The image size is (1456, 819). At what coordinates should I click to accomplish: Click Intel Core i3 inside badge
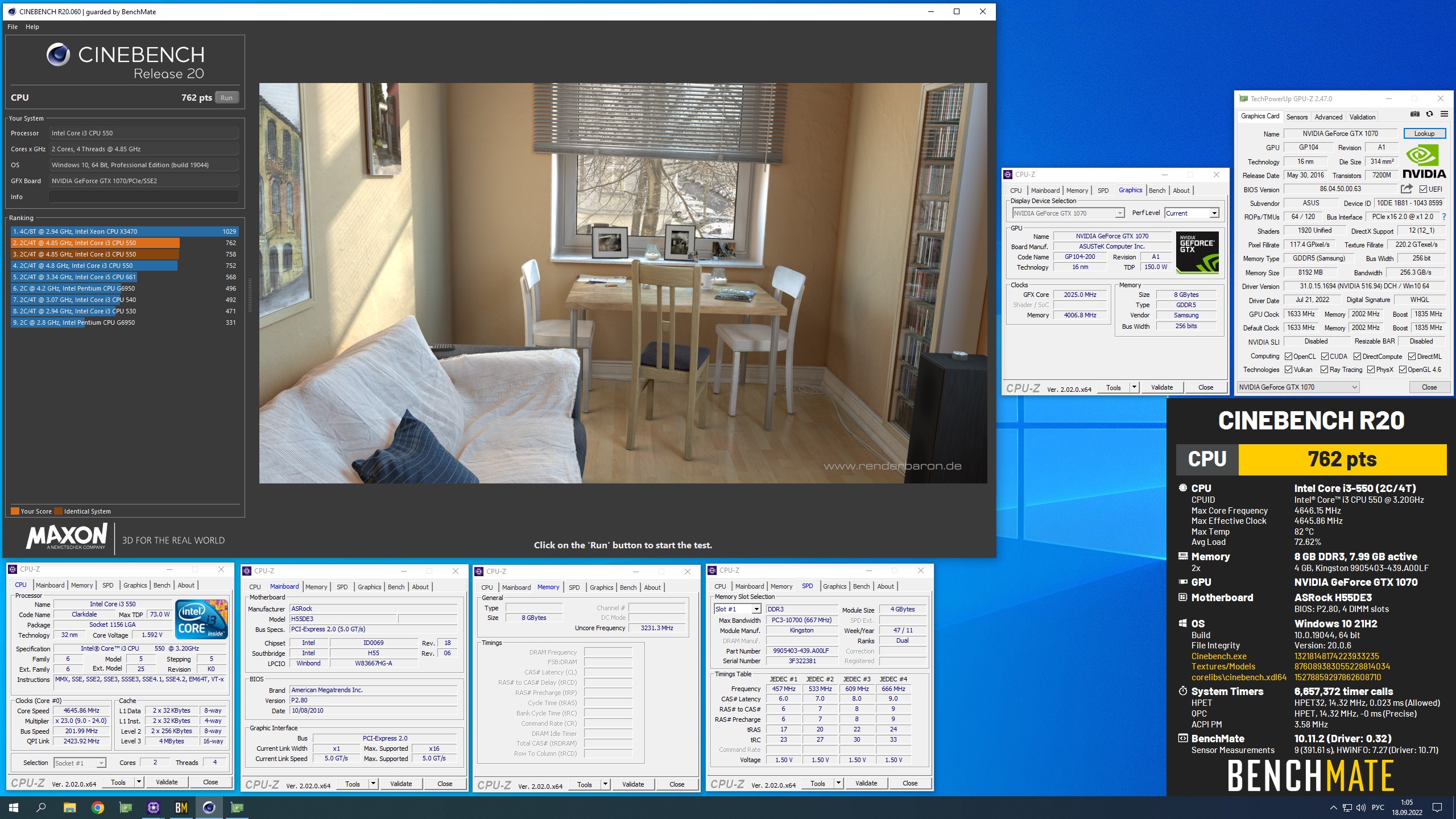202,619
